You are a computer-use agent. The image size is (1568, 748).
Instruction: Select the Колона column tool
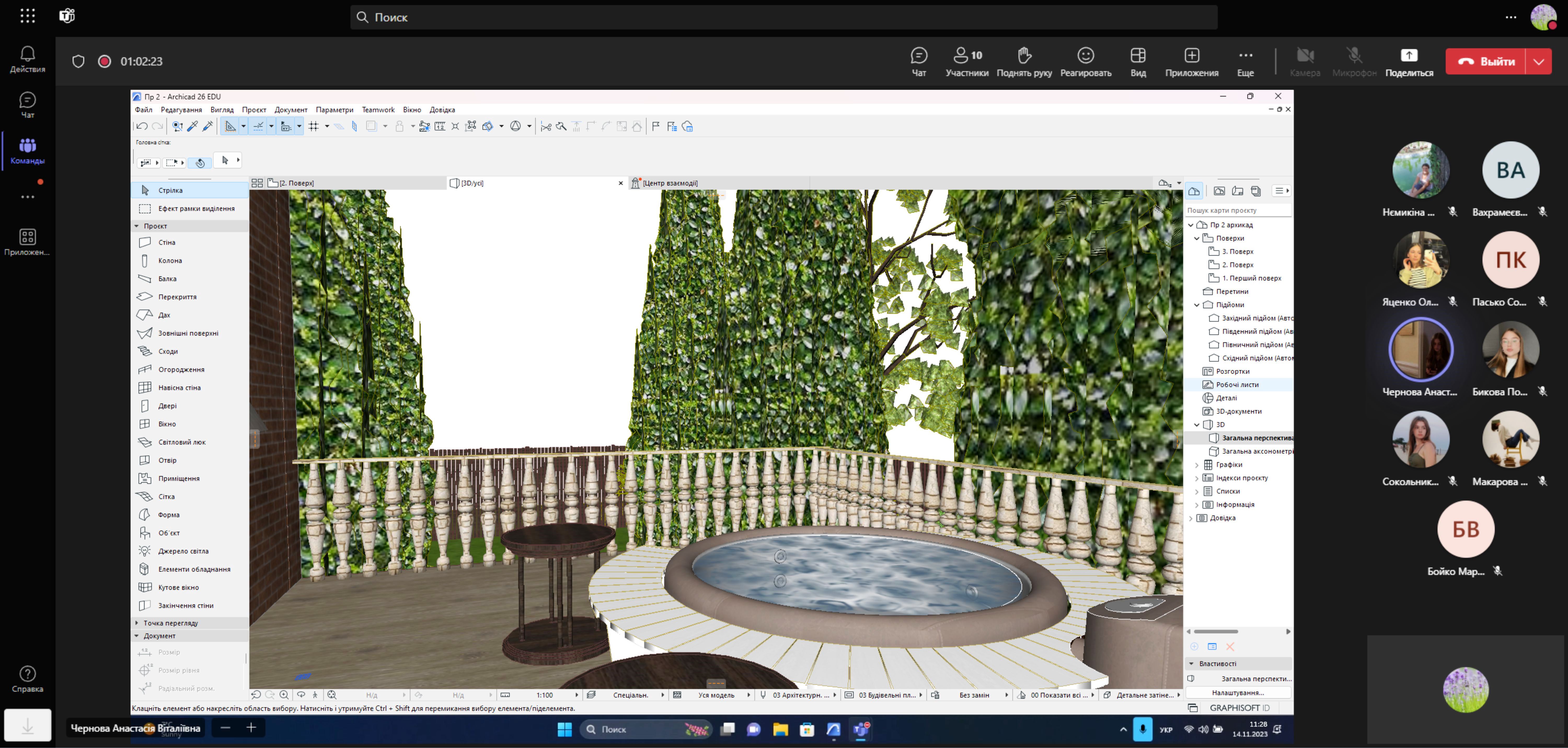point(190,260)
